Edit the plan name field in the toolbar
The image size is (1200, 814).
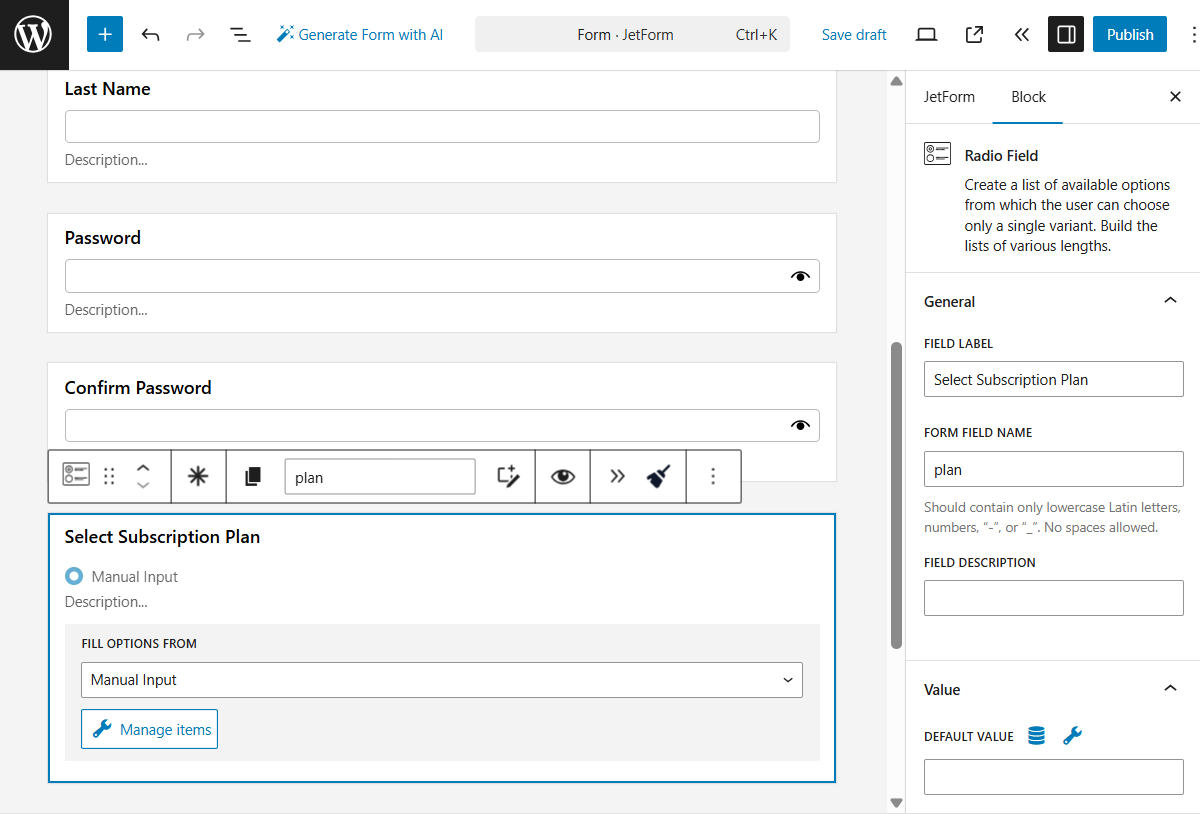point(380,477)
